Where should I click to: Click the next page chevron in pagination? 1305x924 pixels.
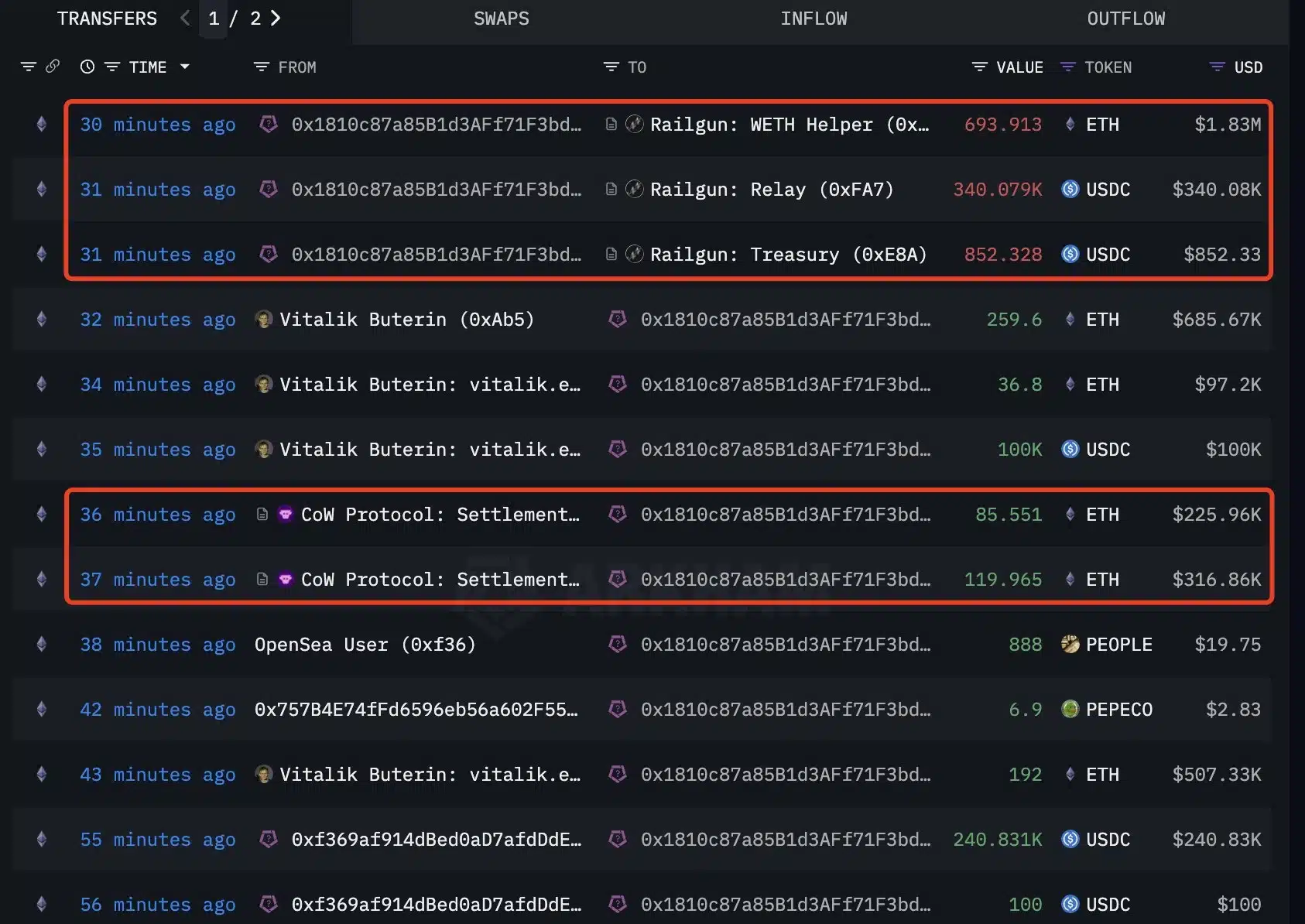tap(276, 18)
